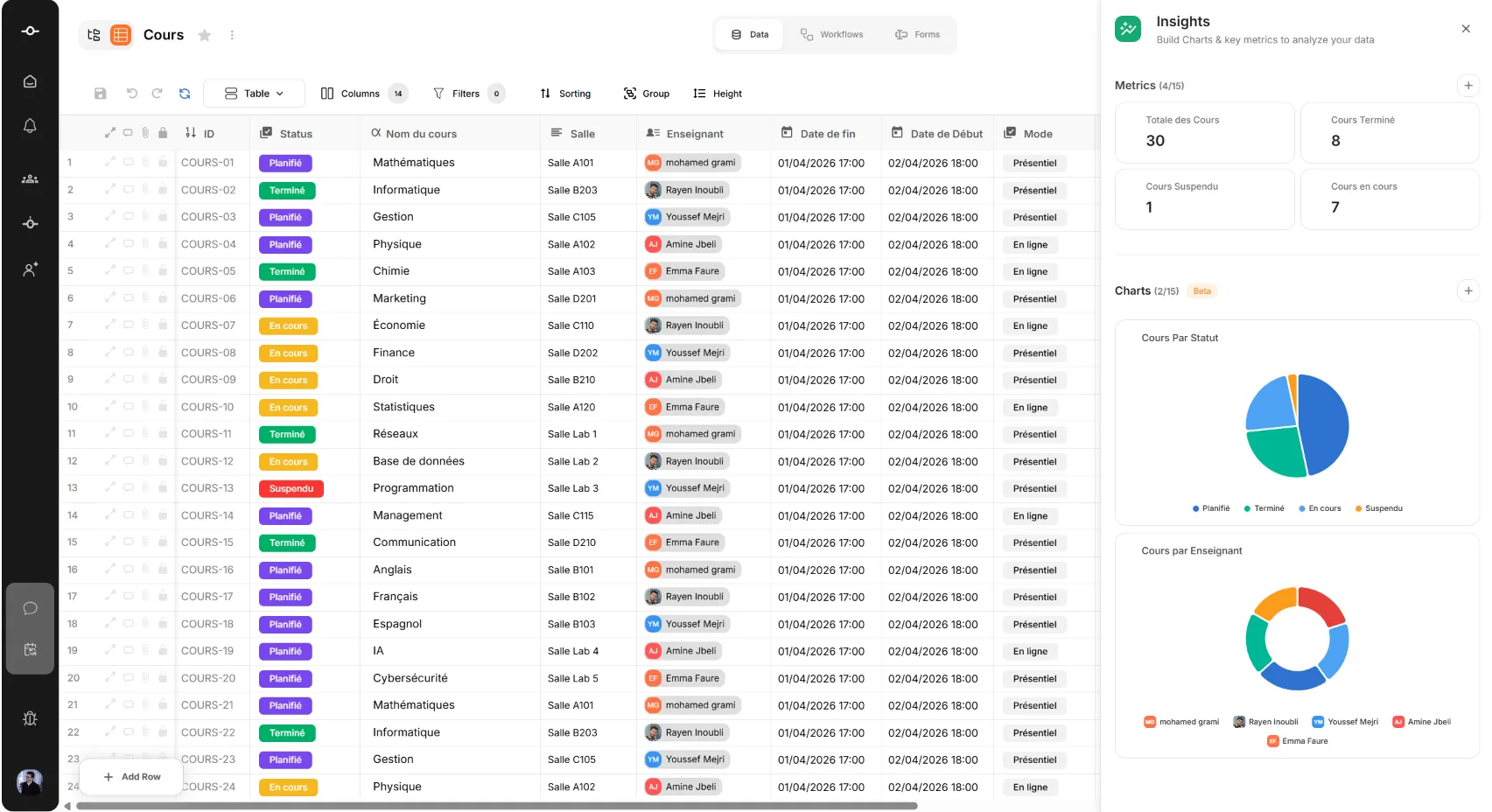Click the tree structure icon beside Cours
Screen dimensions: 1492x812
click(x=95, y=35)
